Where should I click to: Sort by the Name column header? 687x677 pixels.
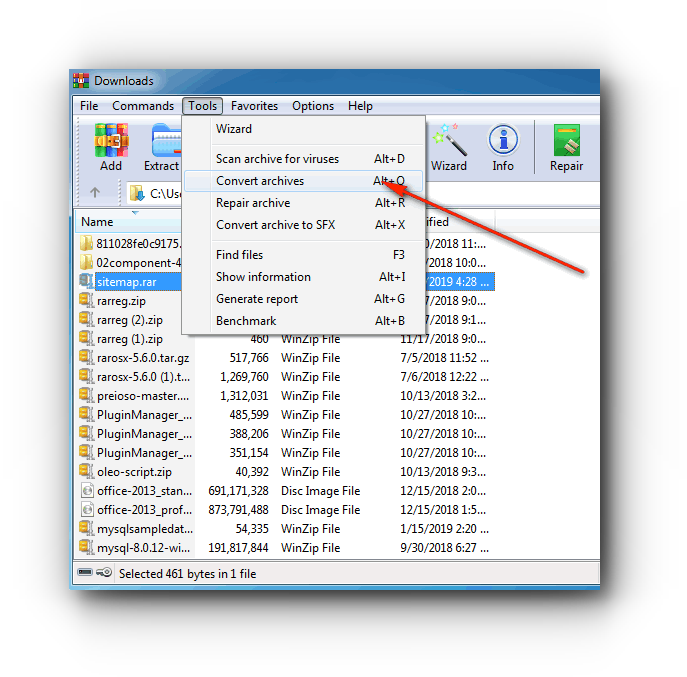click(128, 222)
